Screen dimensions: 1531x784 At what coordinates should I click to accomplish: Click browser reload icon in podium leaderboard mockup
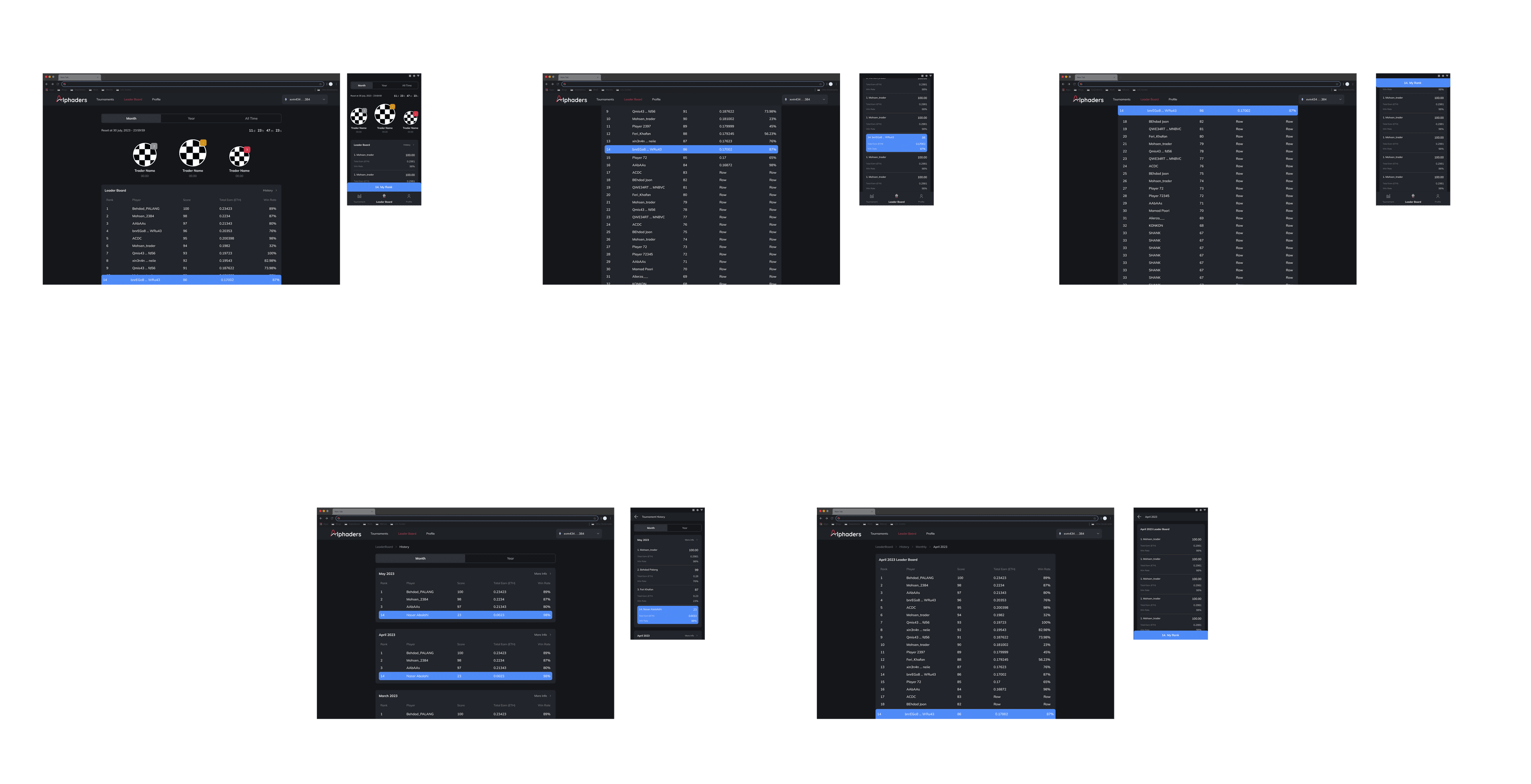click(58, 84)
